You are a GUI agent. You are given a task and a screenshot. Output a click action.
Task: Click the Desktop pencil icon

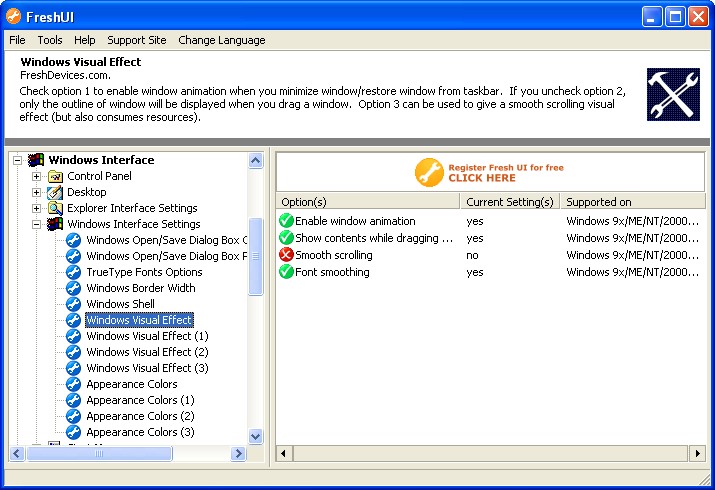coord(55,192)
